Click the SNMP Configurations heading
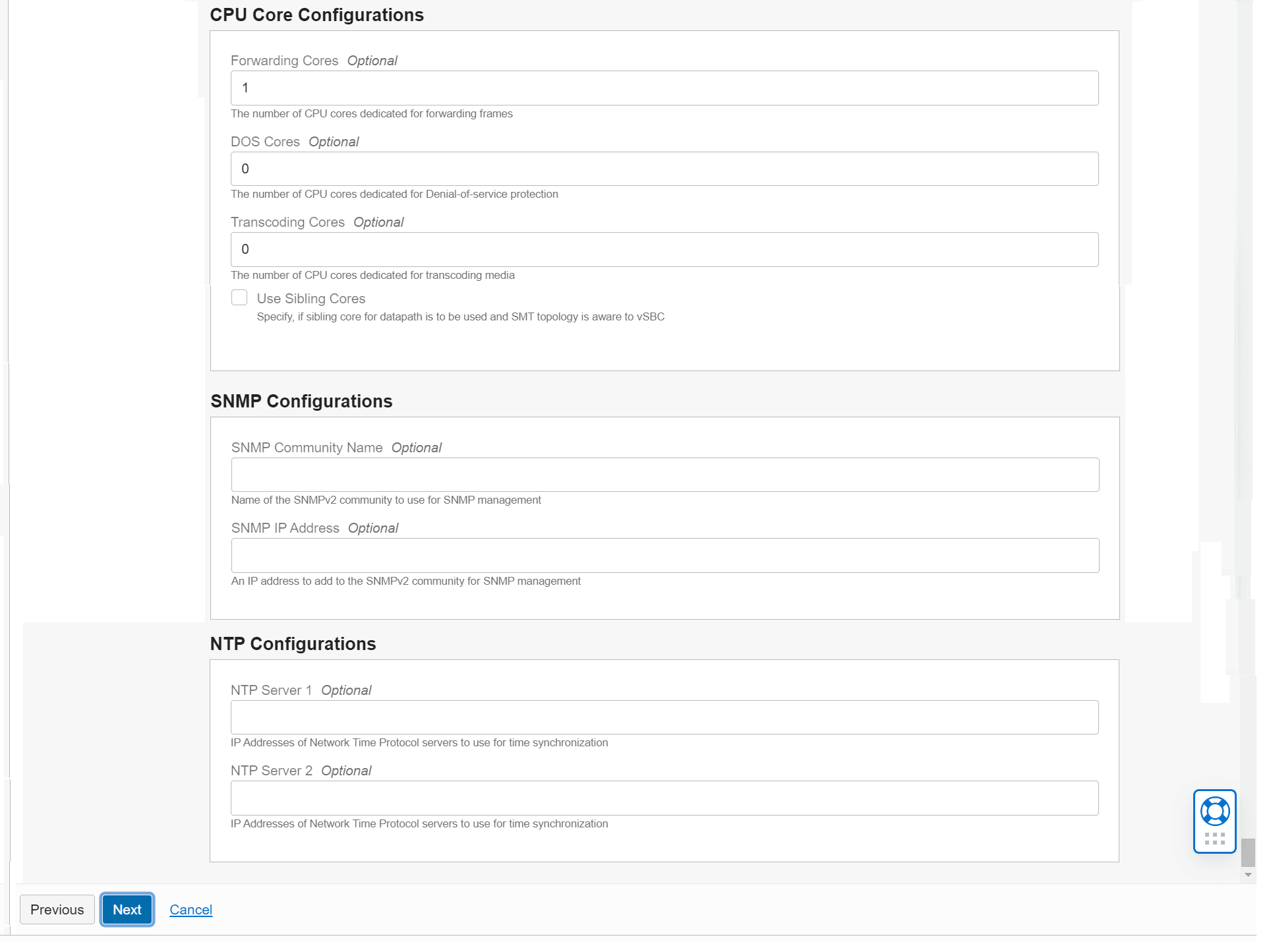 pyautogui.click(x=301, y=401)
